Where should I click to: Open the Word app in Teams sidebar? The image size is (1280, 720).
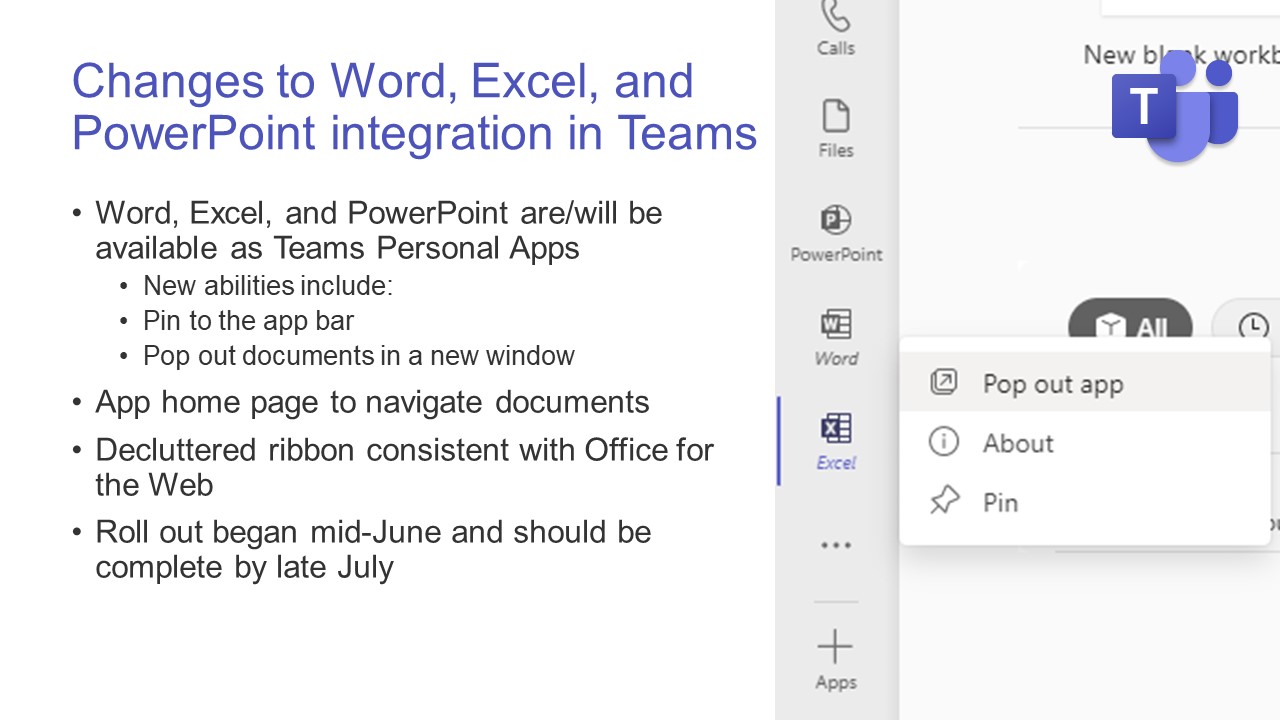836,338
